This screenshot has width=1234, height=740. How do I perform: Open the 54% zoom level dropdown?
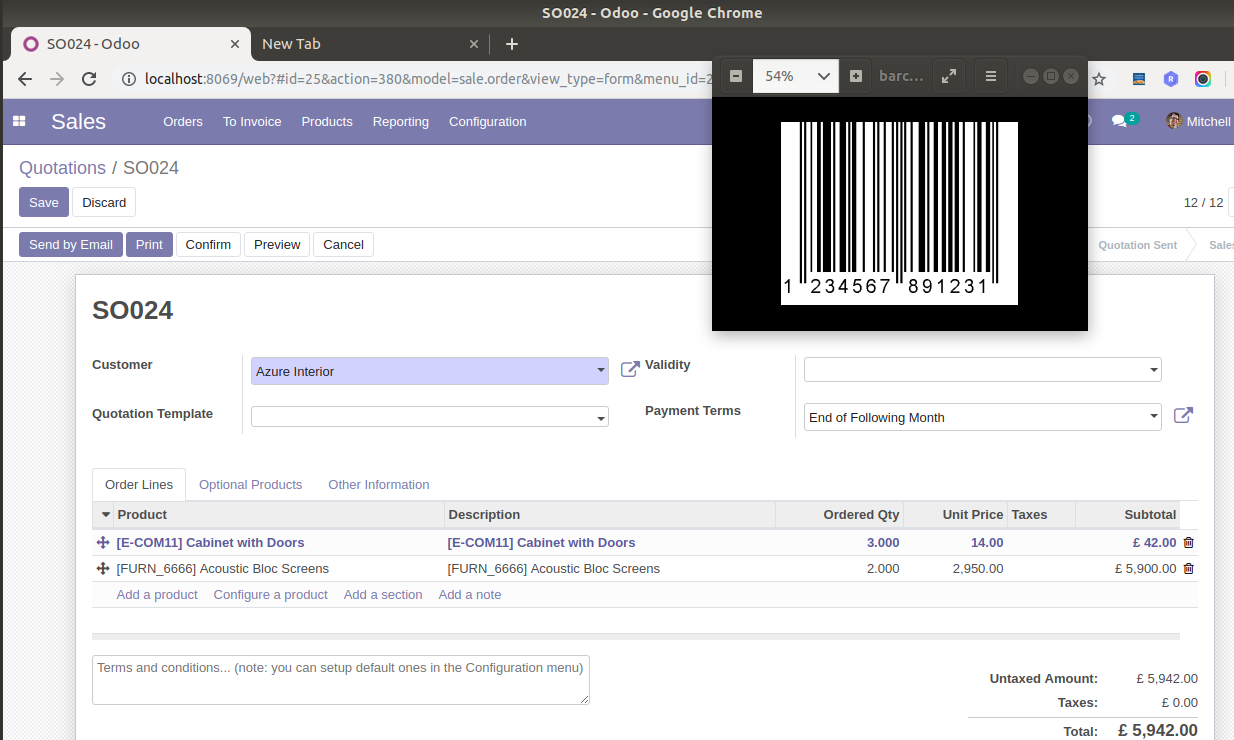pos(794,76)
